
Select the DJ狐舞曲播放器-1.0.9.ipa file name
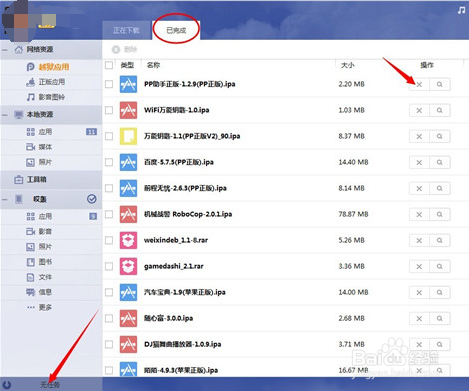[x=182, y=344]
